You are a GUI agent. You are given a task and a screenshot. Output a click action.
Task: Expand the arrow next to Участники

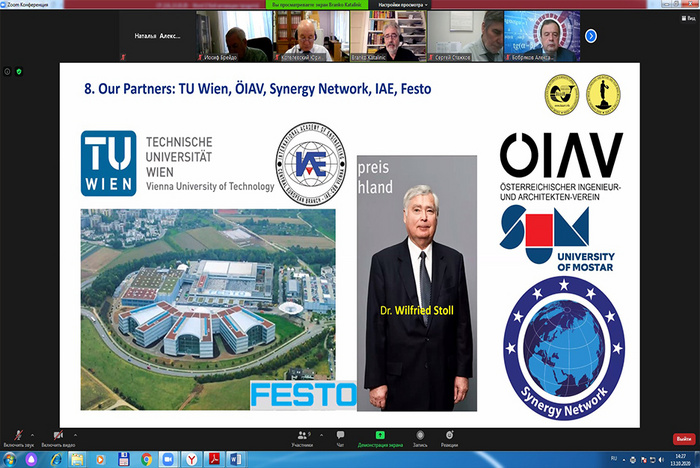[x=321, y=435]
